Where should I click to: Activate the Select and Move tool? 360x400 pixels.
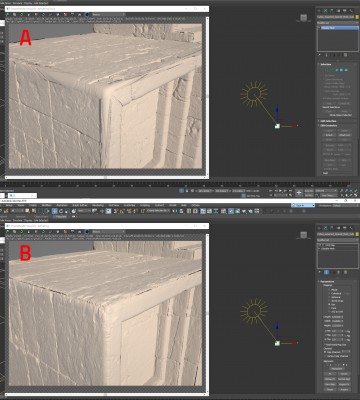pyautogui.click(x=54, y=211)
